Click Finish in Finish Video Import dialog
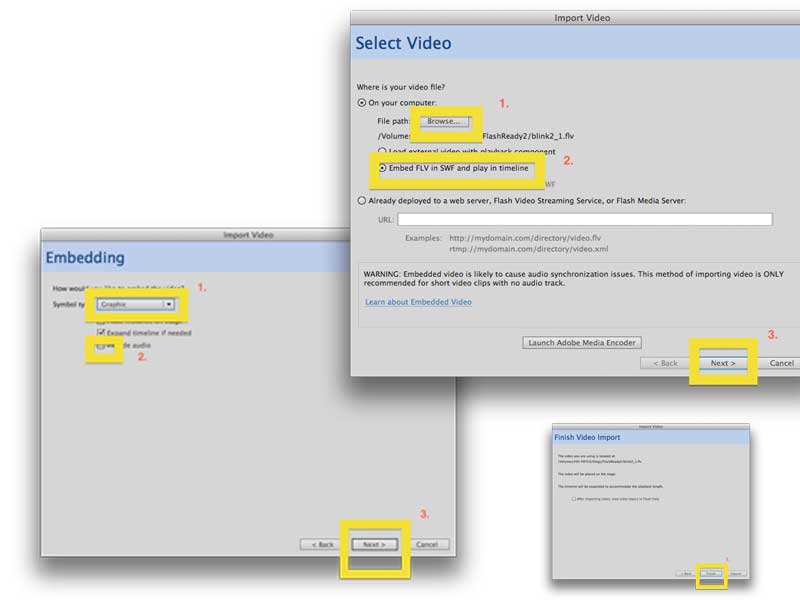The width and height of the screenshot is (800, 600). [711, 573]
